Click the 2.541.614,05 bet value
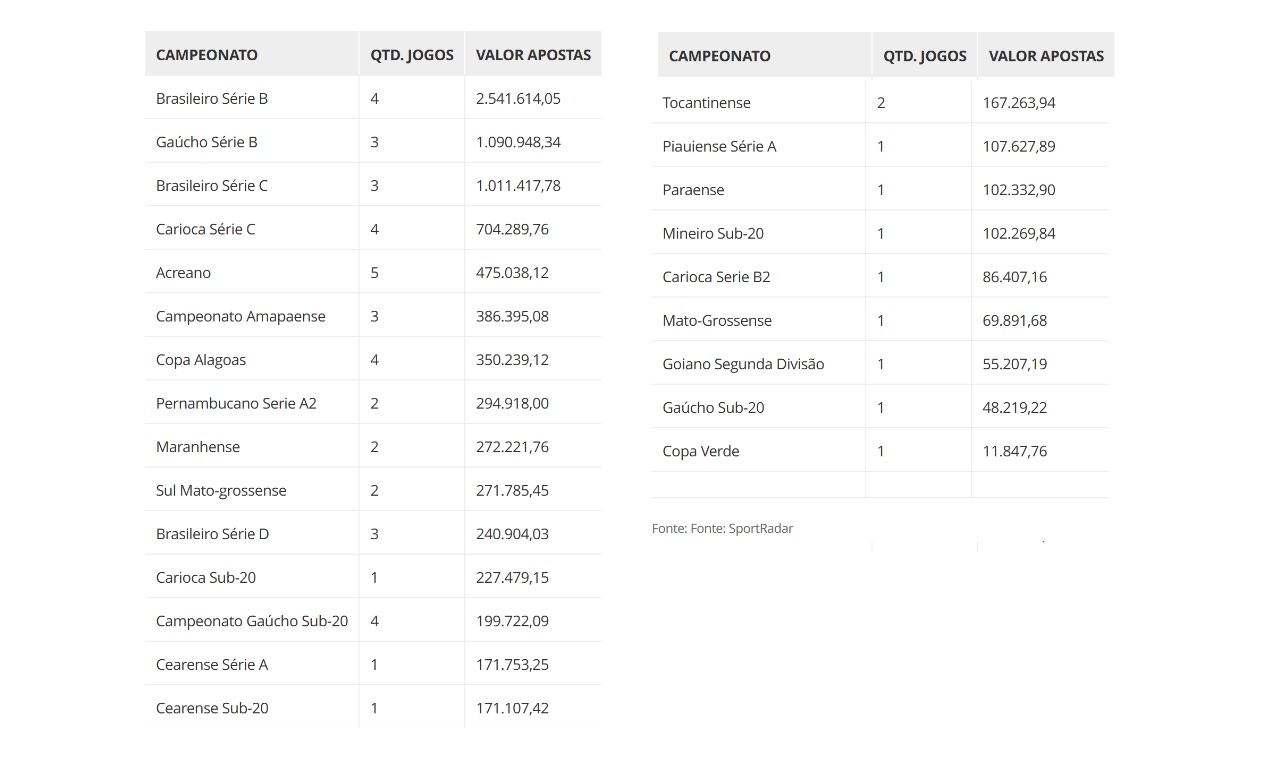The width and height of the screenshot is (1280, 762). (518, 98)
